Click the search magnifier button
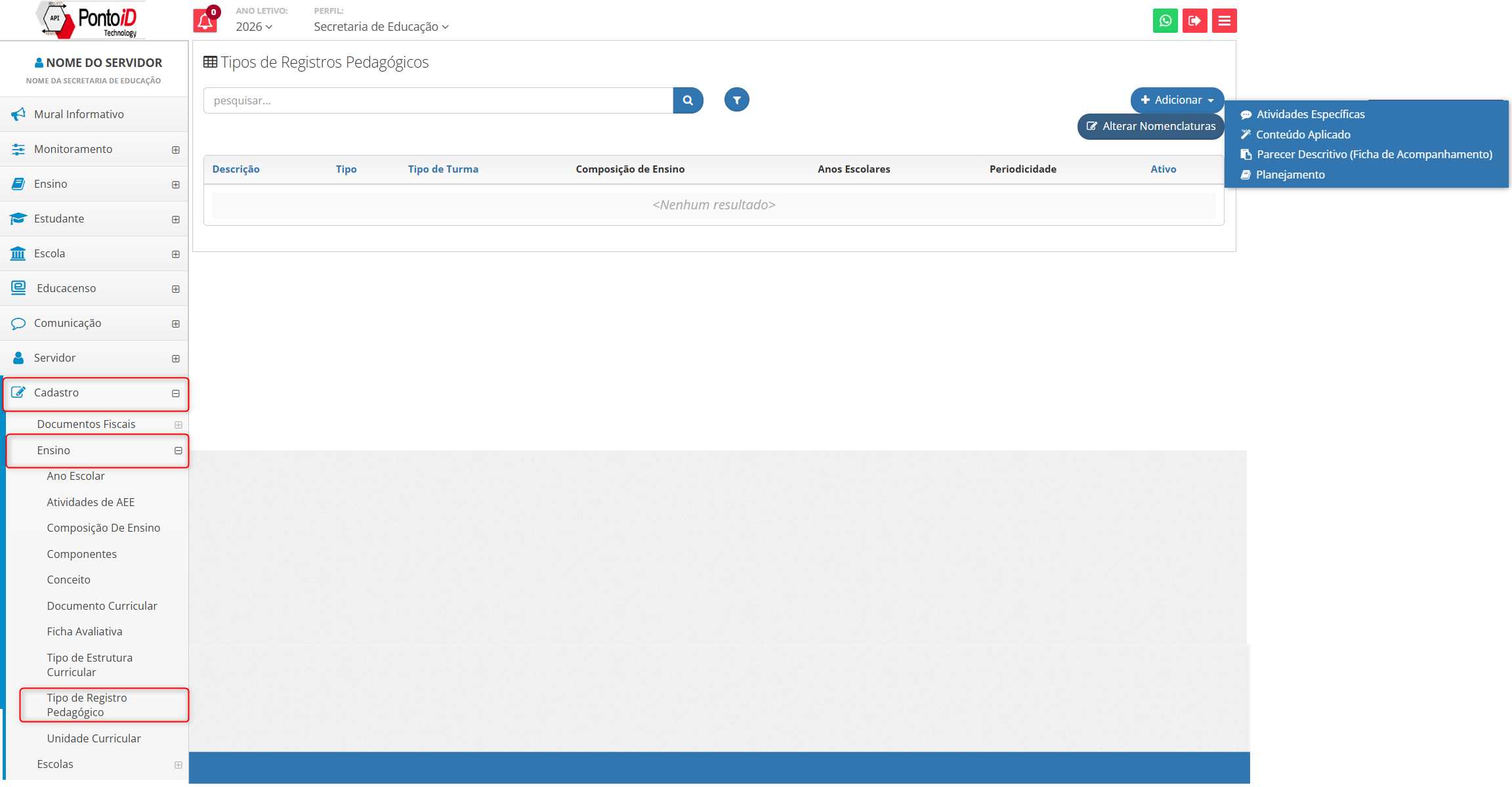Screen dimensions: 1512x787 click(688, 100)
